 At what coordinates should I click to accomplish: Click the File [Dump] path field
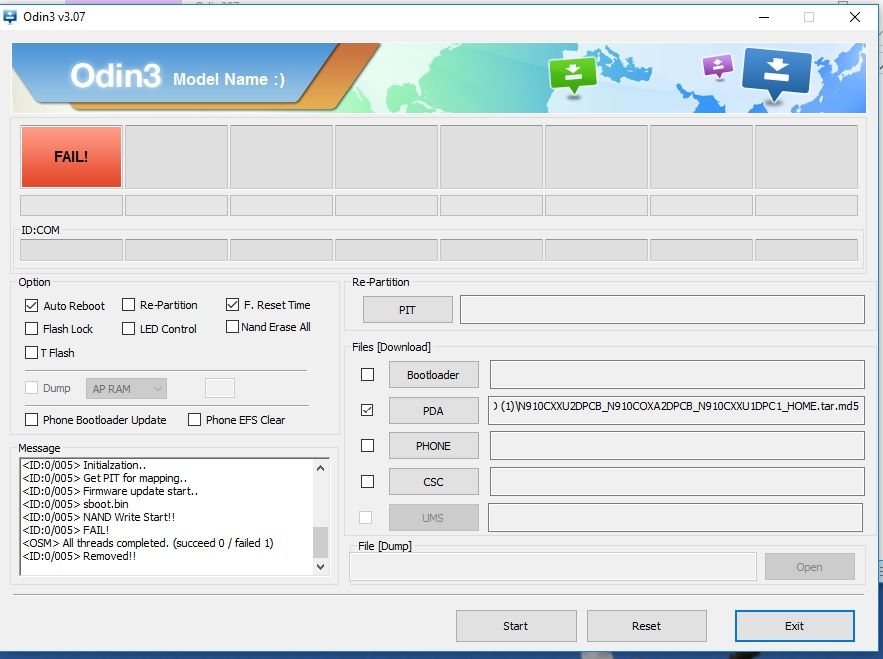point(552,567)
